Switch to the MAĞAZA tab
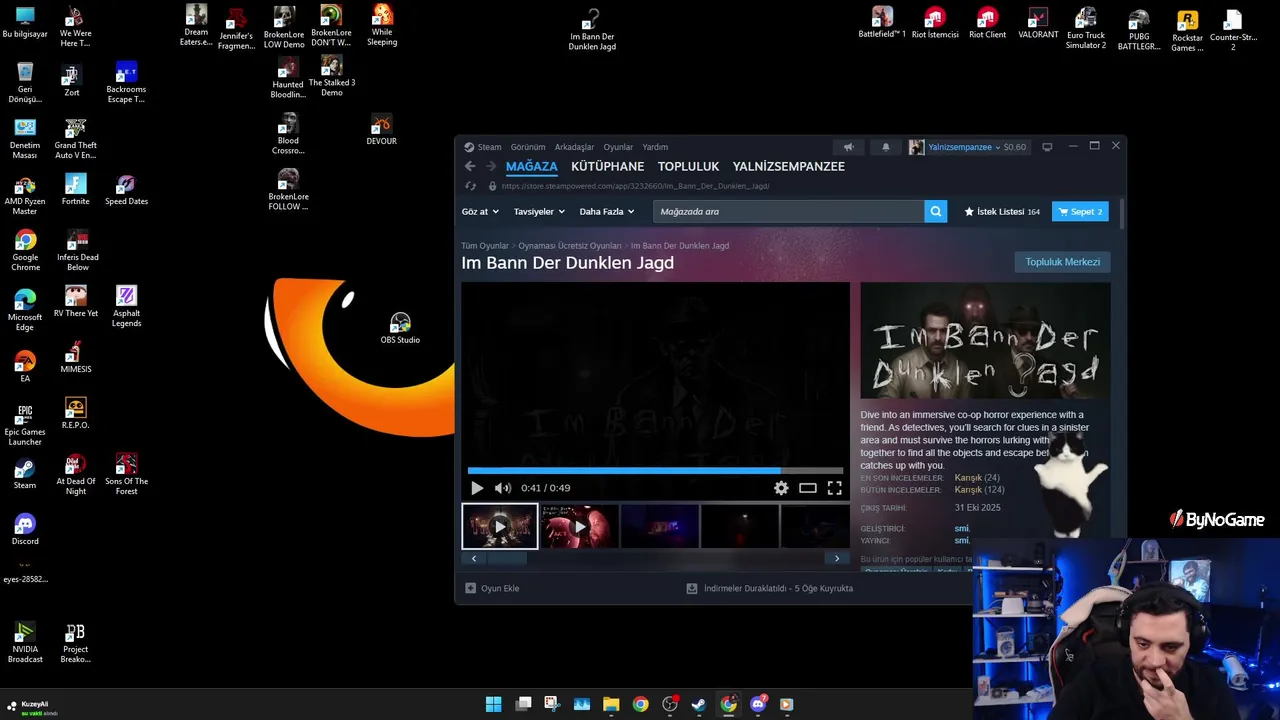Screen dimensions: 1280x720 pos(531,166)
